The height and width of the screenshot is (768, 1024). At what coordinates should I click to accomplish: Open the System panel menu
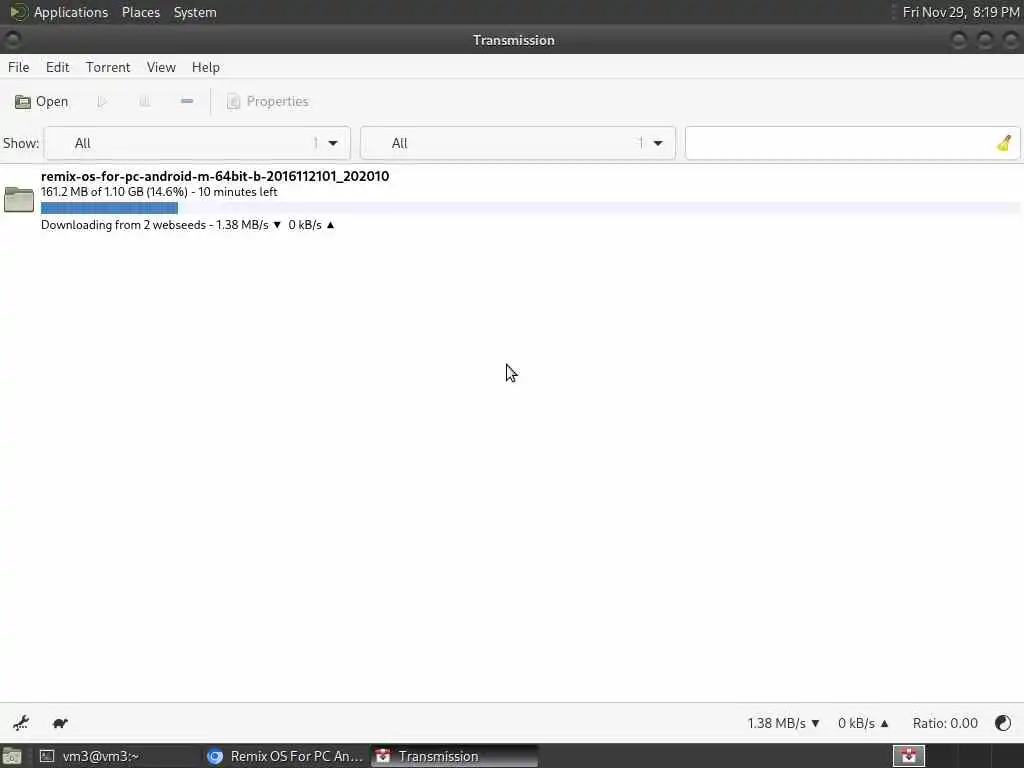pyautogui.click(x=195, y=12)
